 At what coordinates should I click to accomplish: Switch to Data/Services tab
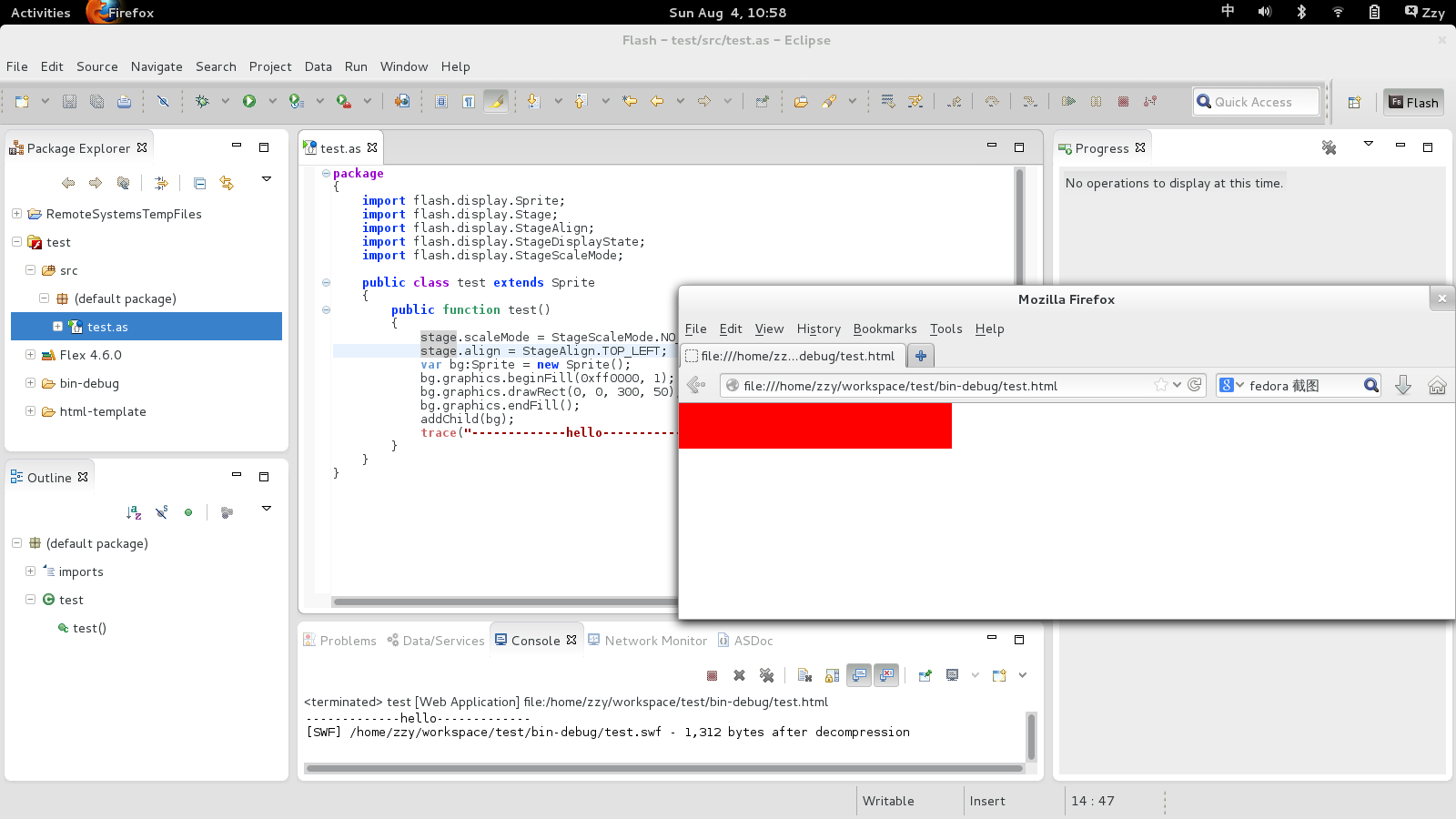(x=436, y=641)
